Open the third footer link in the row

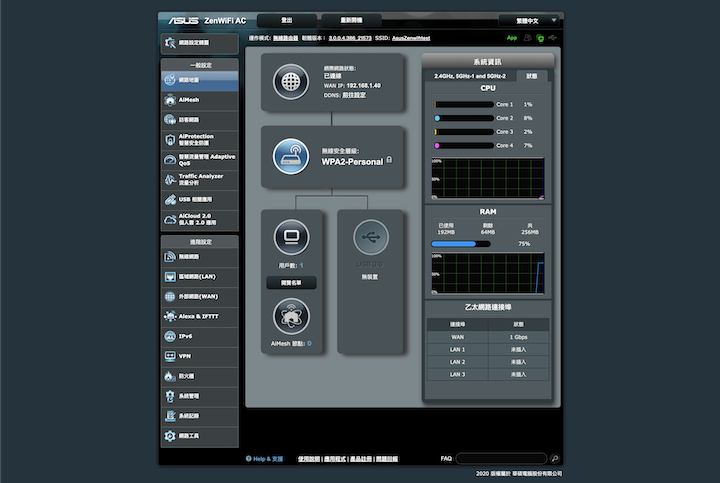click(361, 459)
